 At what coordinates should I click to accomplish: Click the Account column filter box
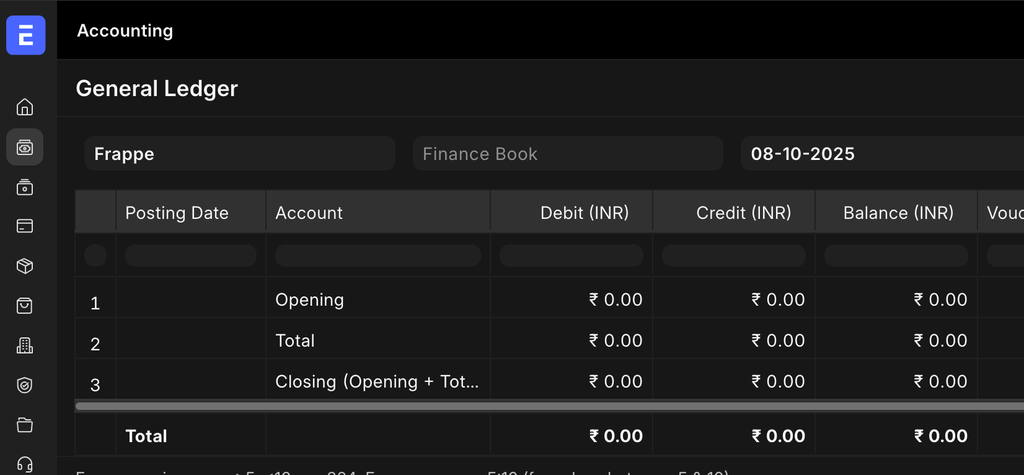coord(377,256)
